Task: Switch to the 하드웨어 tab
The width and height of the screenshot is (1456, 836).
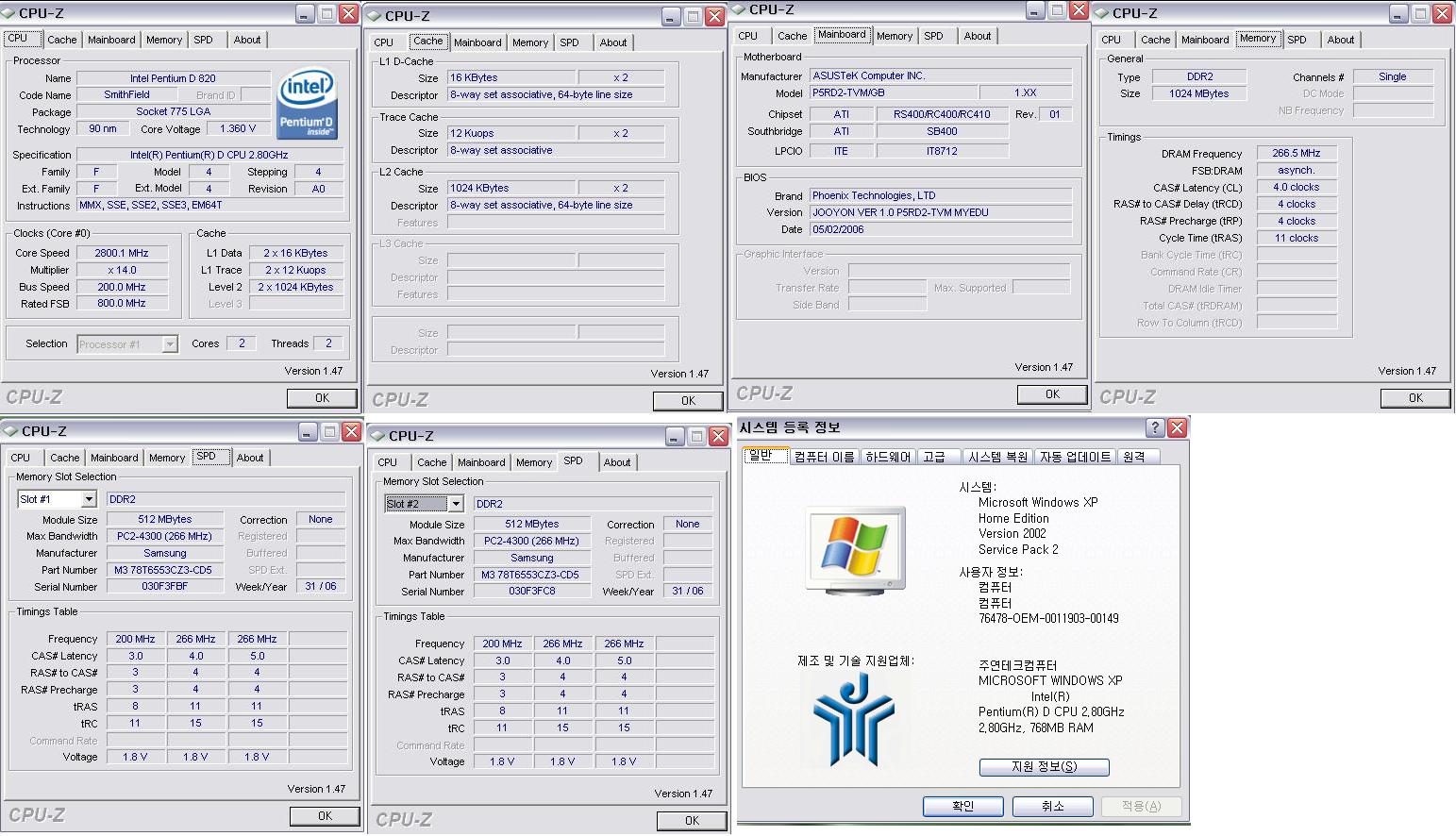Action: [888, 457]
